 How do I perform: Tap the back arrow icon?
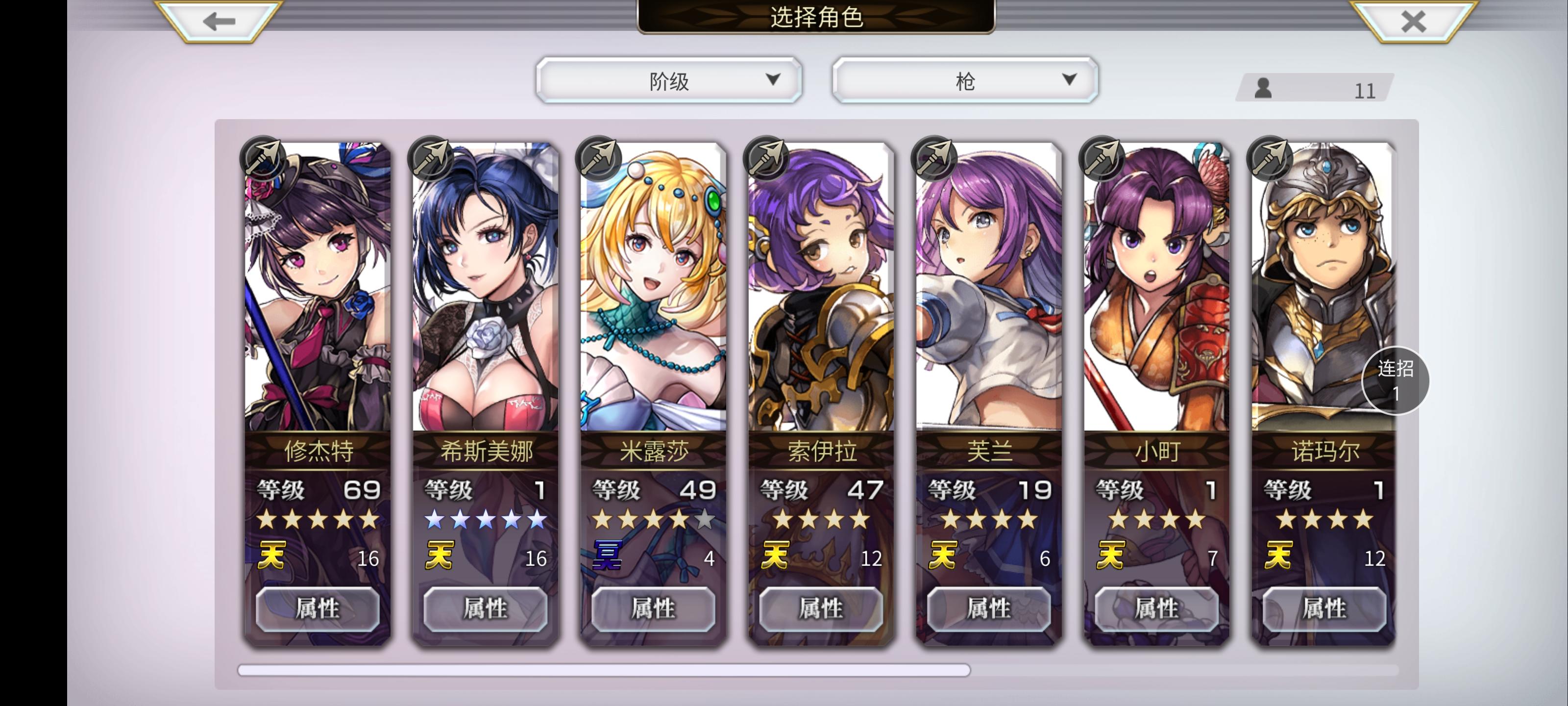coord(219,21)
